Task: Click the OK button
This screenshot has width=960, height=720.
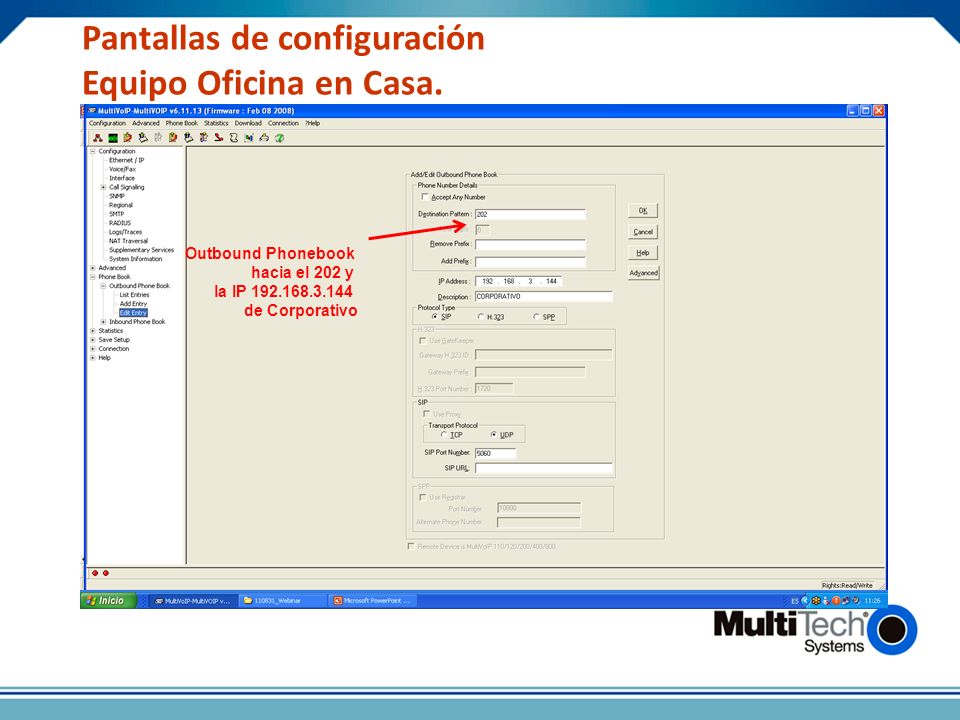Action: tap(643, 211)
